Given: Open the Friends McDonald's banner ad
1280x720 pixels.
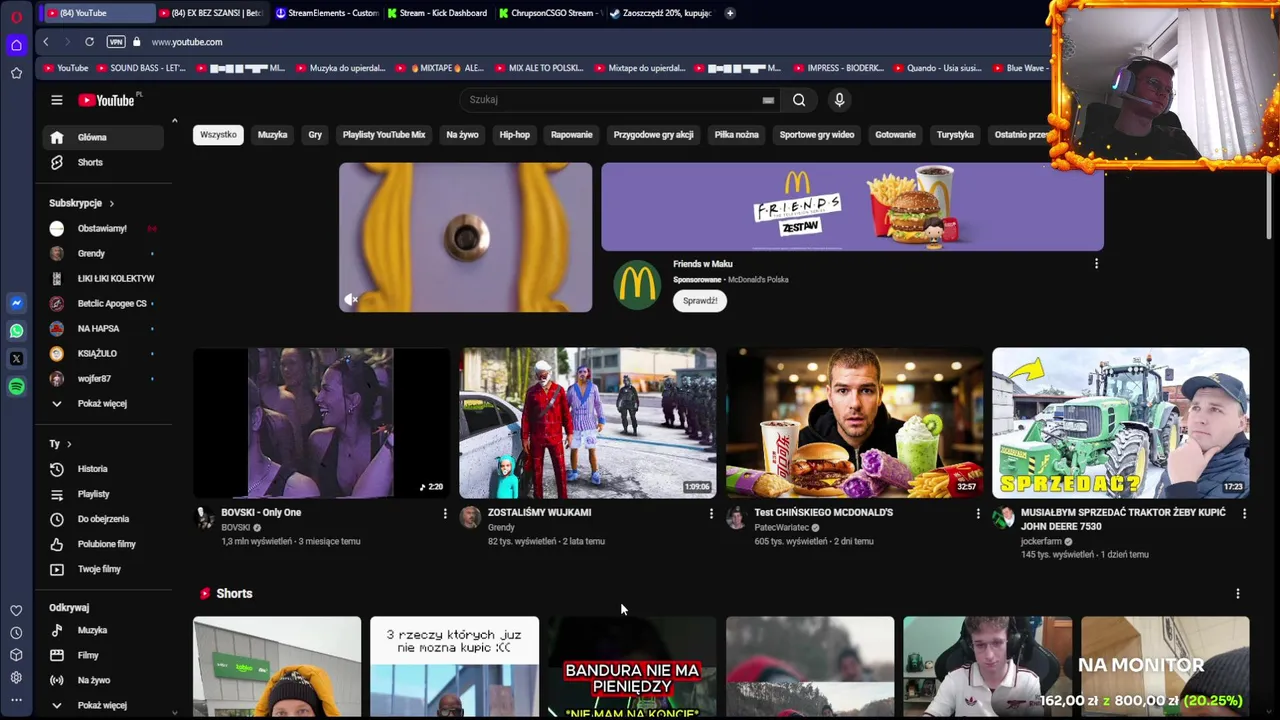Looking at the screenshot, I should (852, 207).
